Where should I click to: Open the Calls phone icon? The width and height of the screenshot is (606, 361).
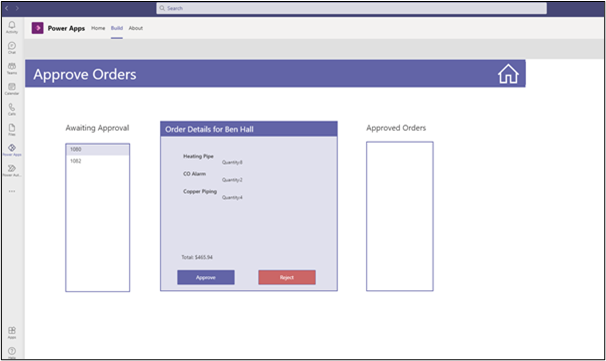point(12,107)
